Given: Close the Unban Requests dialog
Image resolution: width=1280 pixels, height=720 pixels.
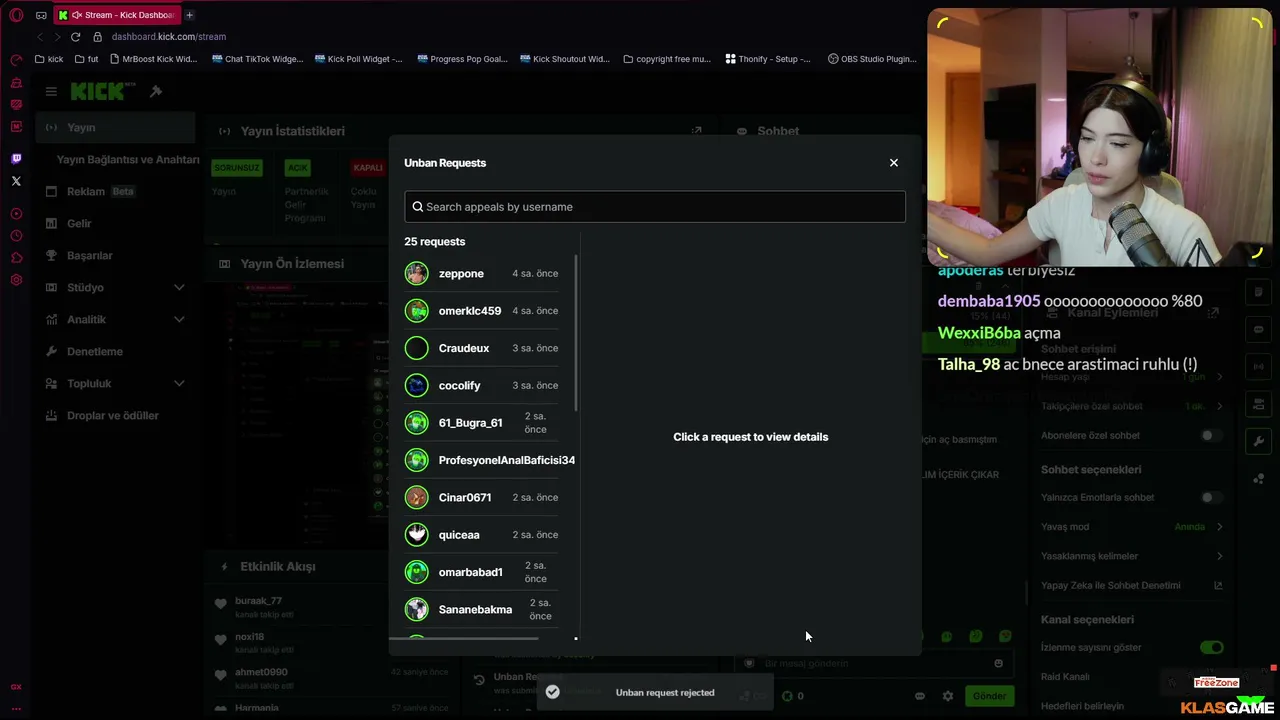Looking at the screenshot, I should coord(894,163).
